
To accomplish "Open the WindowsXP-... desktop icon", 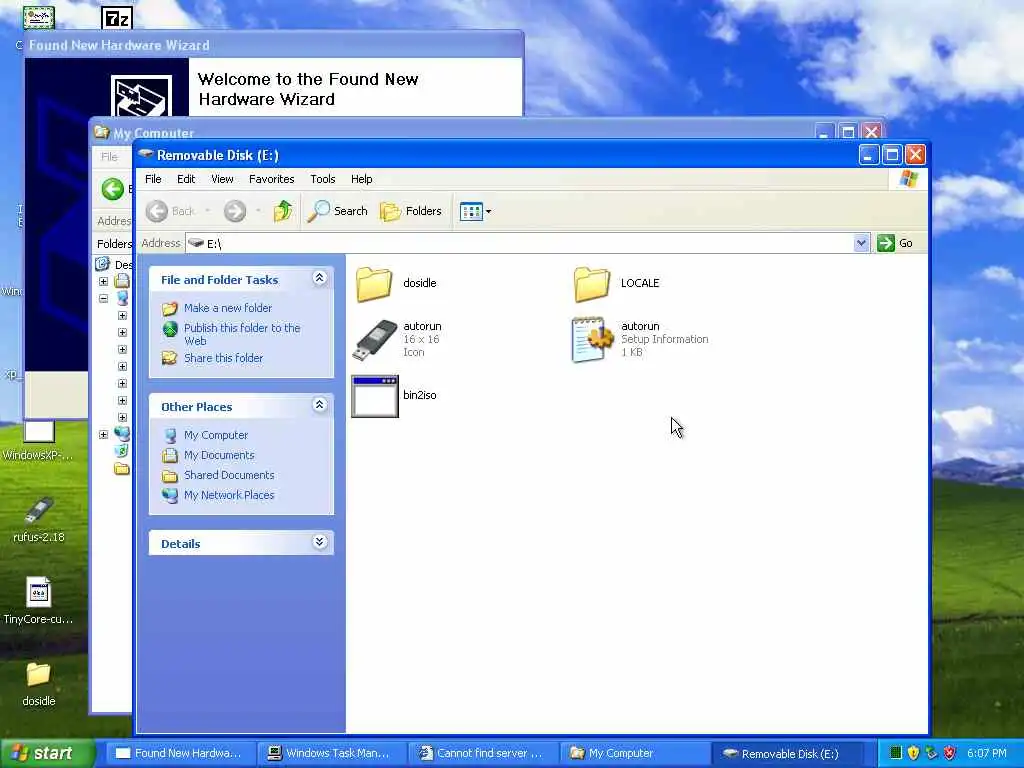I will click(39, 441).
